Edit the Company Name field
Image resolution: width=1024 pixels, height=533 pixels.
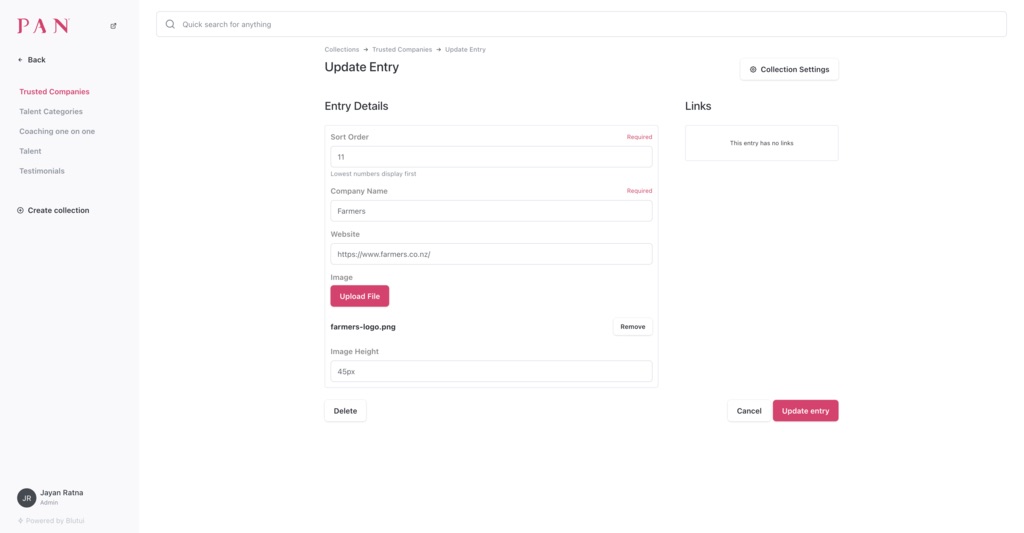tap(491, 211)
